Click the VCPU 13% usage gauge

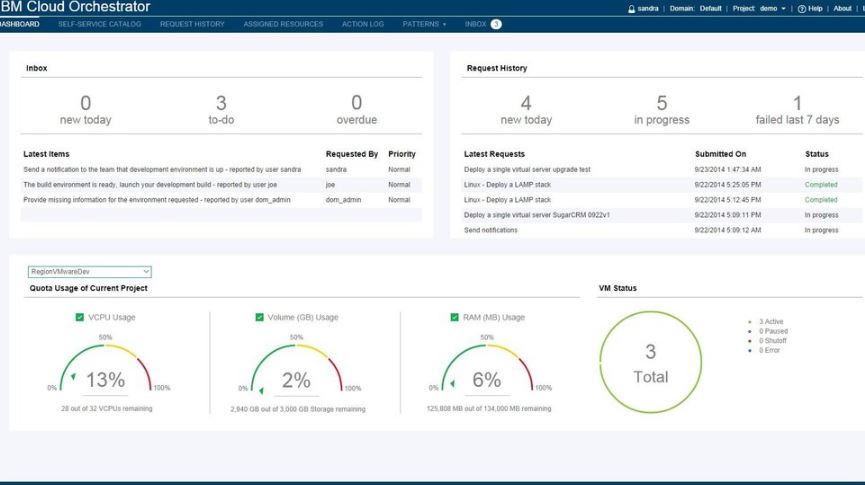[x=105, y=368]
